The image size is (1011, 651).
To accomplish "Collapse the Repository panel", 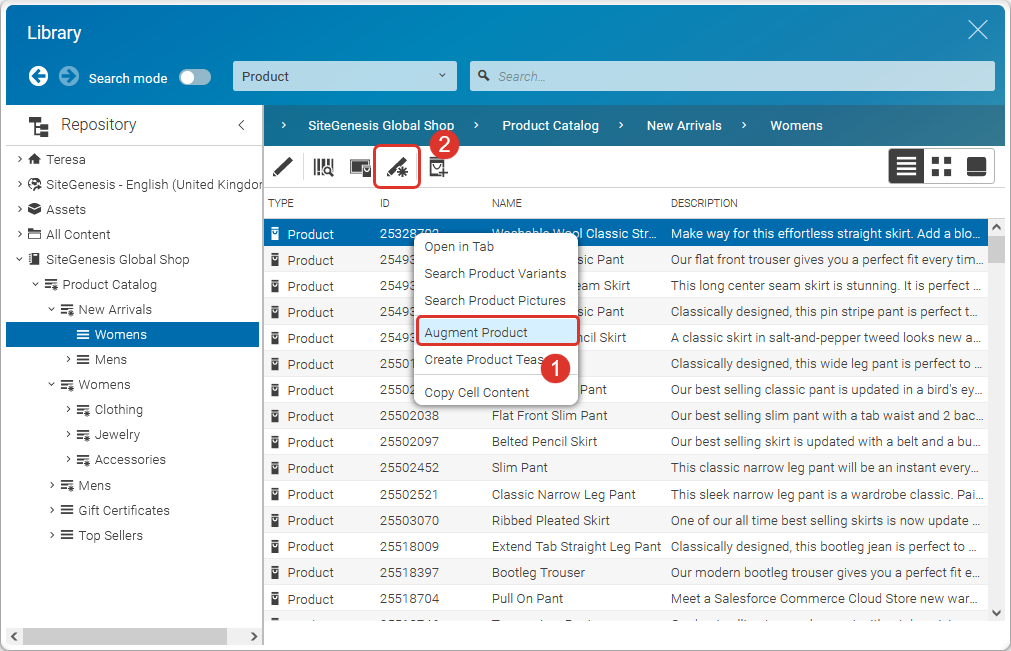I will [241, 125].
